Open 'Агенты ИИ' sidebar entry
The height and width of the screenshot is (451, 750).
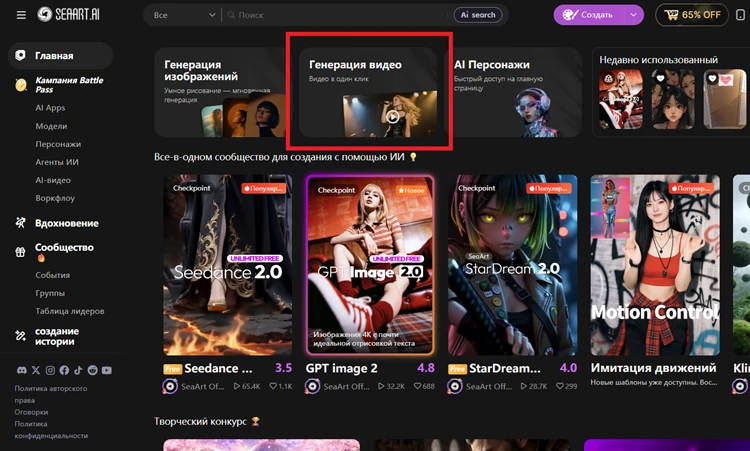57,162
